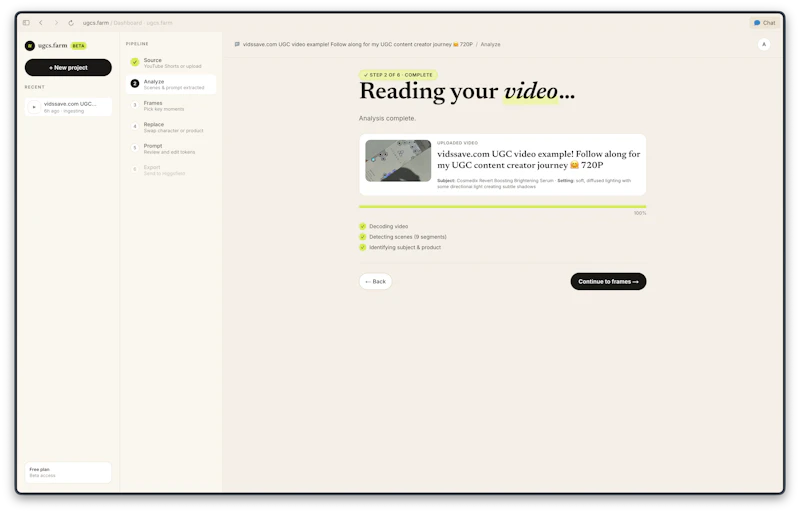The height and width of the screenshot is (513, 800).
Task: Open the user avatar A
Action: [764, 44]
